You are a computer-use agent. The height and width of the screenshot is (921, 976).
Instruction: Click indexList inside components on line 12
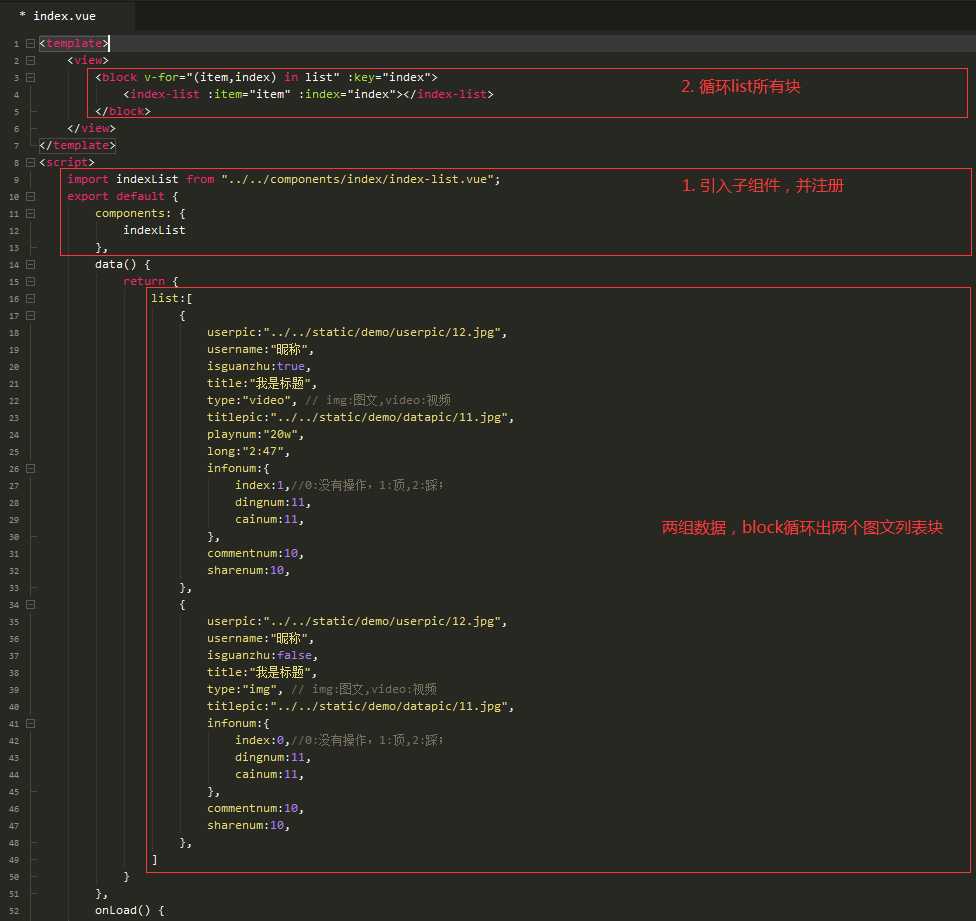click(x=154, y=230)
